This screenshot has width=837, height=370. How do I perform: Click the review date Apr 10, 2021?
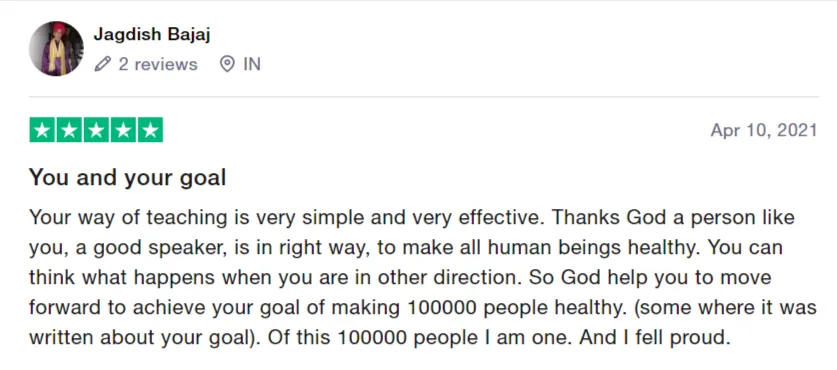tap(764, 130)
